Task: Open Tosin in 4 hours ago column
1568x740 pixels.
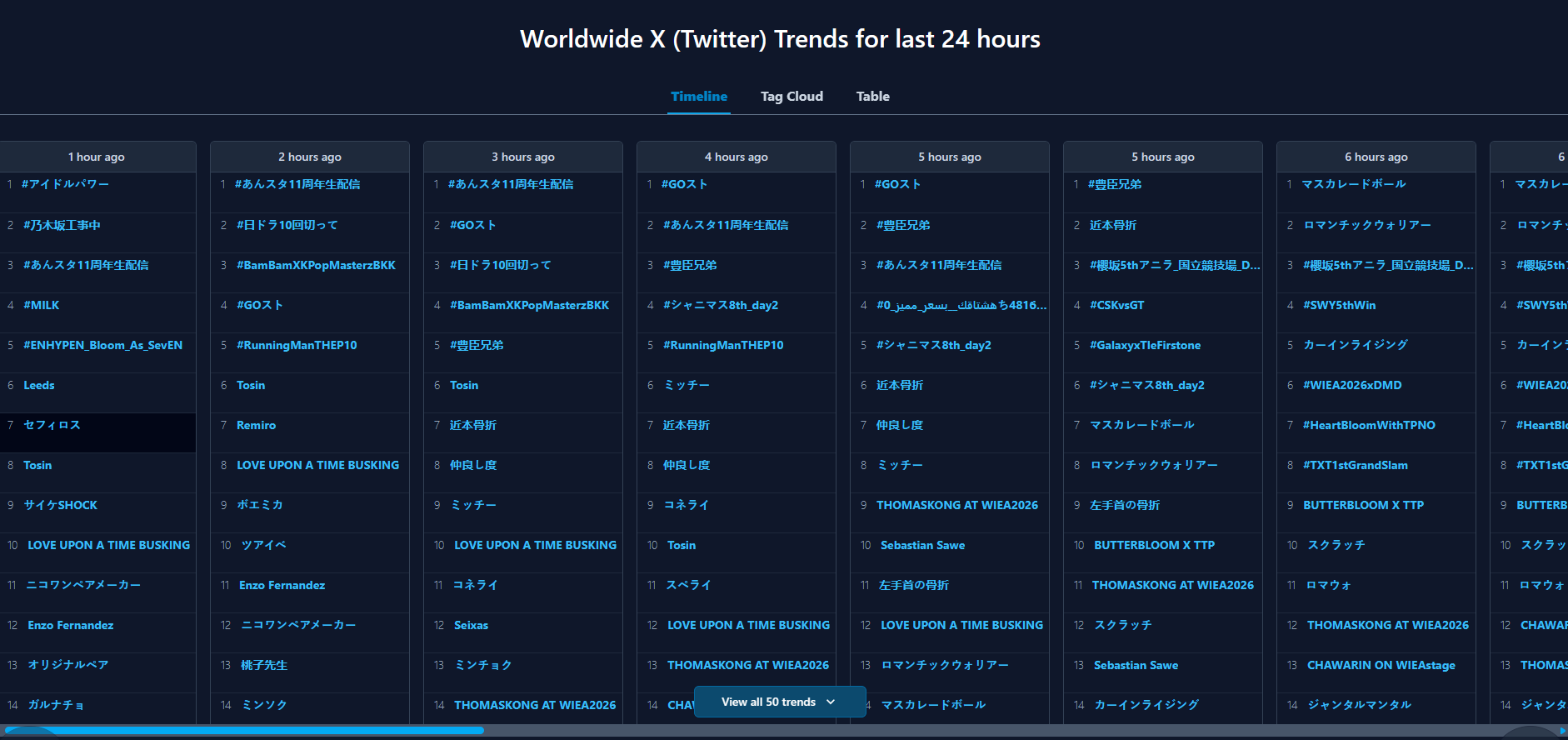Action: pos(682,545)
